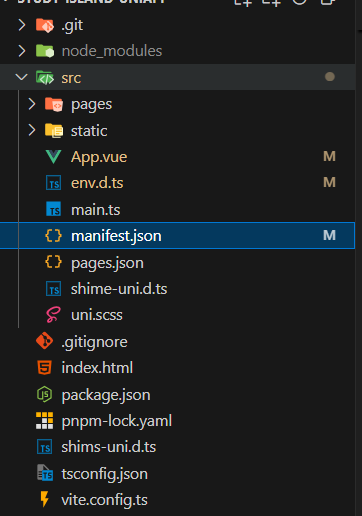Click the M status badge on manifest.json
Viewport: 362px width, 516px height.
pos(329,235)
